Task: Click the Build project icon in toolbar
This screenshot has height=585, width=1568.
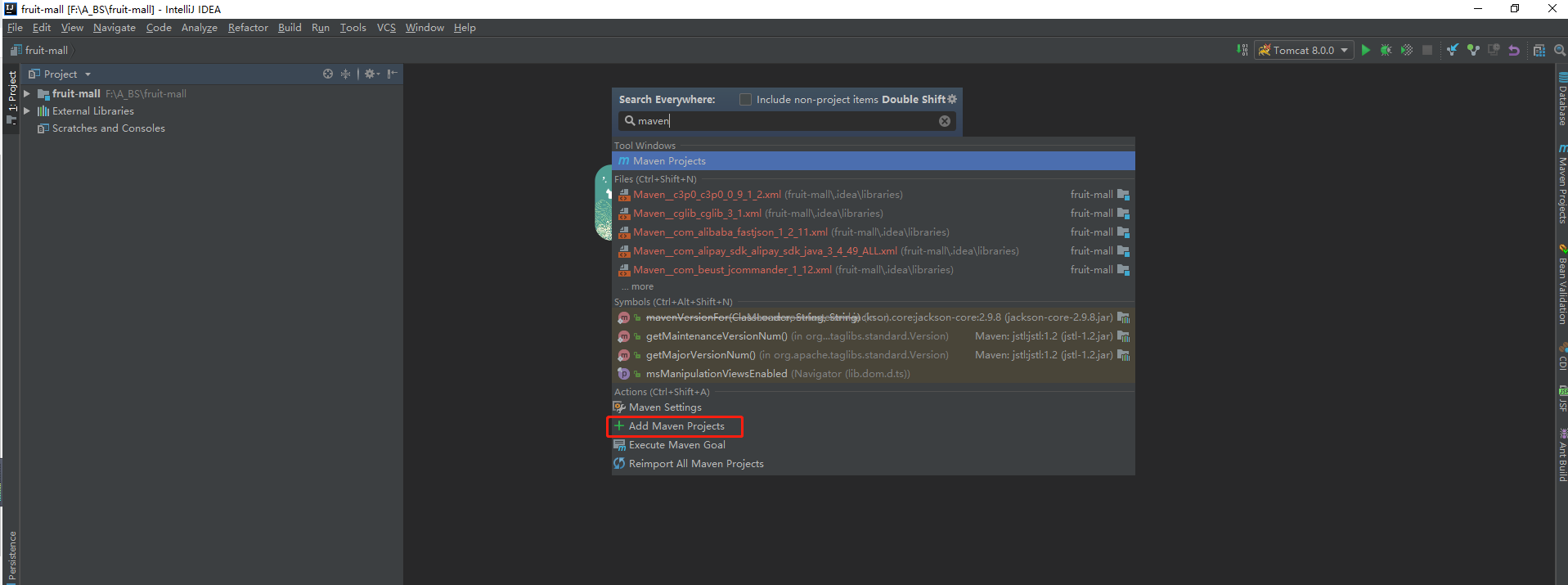Action: point(1242,50)
